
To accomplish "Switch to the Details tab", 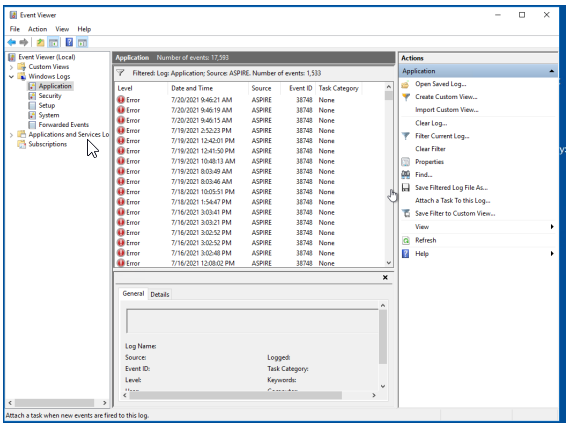I will 160,295.
